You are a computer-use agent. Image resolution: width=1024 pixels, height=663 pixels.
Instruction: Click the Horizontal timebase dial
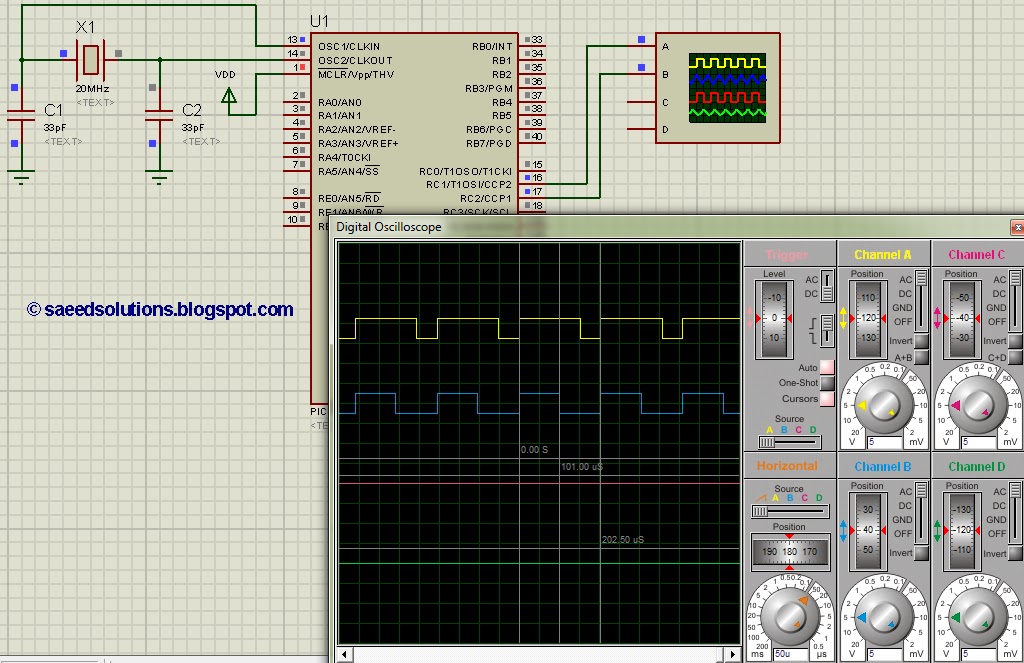(x=789, y=615)
